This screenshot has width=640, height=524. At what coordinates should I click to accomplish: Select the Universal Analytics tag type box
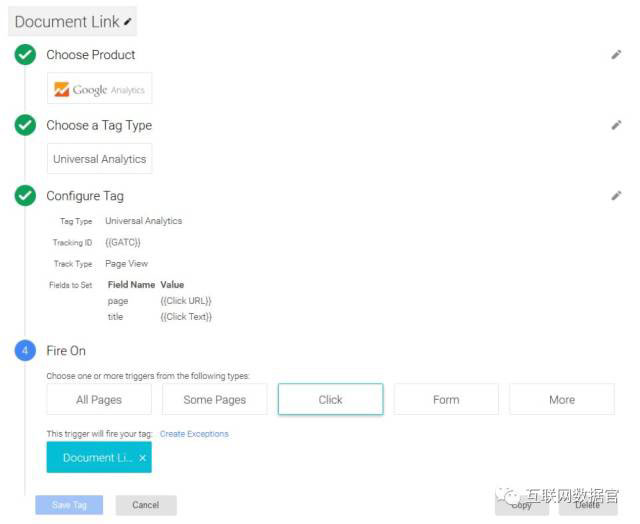[x=99, y=159]
